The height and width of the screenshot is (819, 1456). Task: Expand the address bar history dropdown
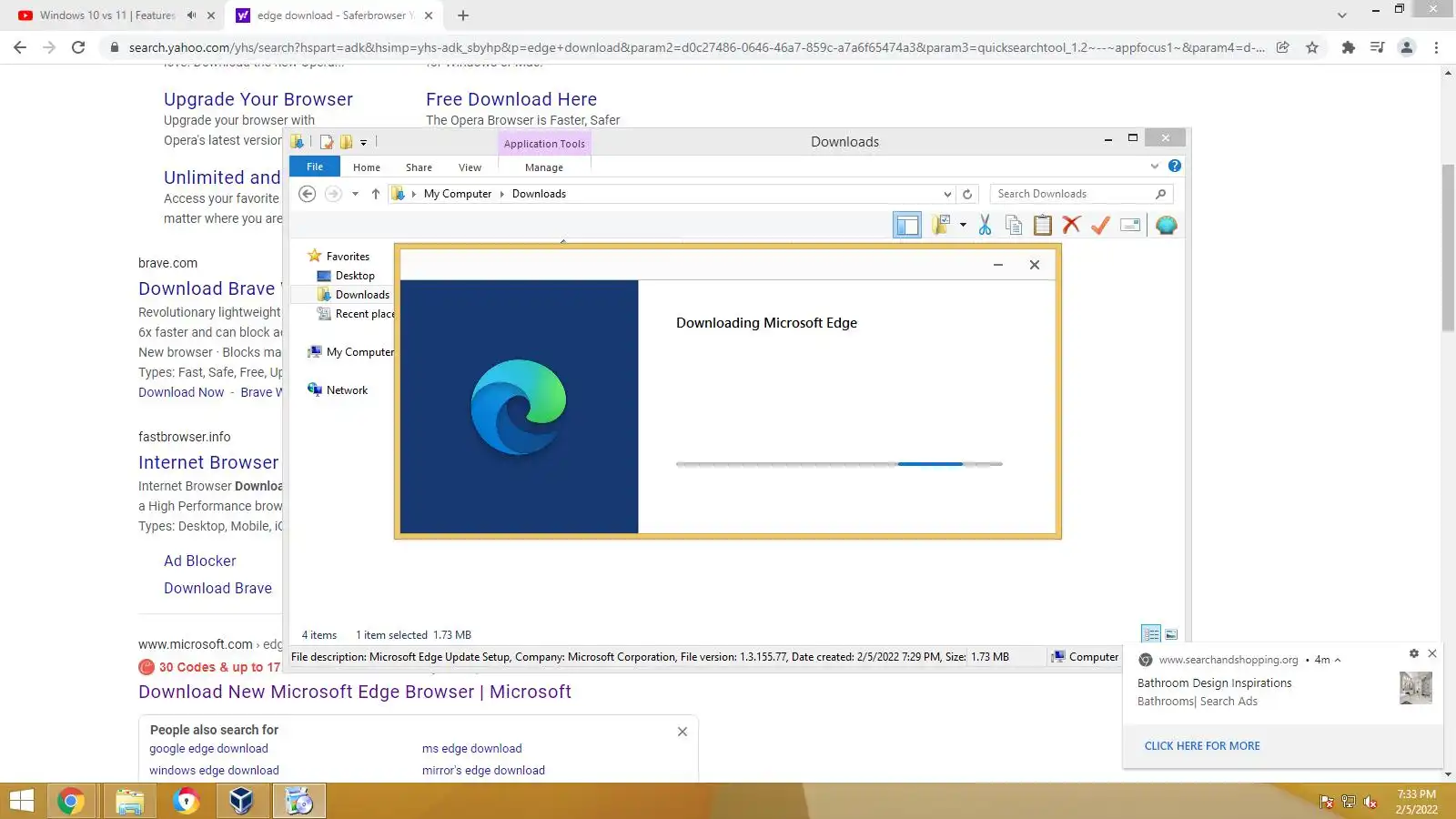[947, 194]
